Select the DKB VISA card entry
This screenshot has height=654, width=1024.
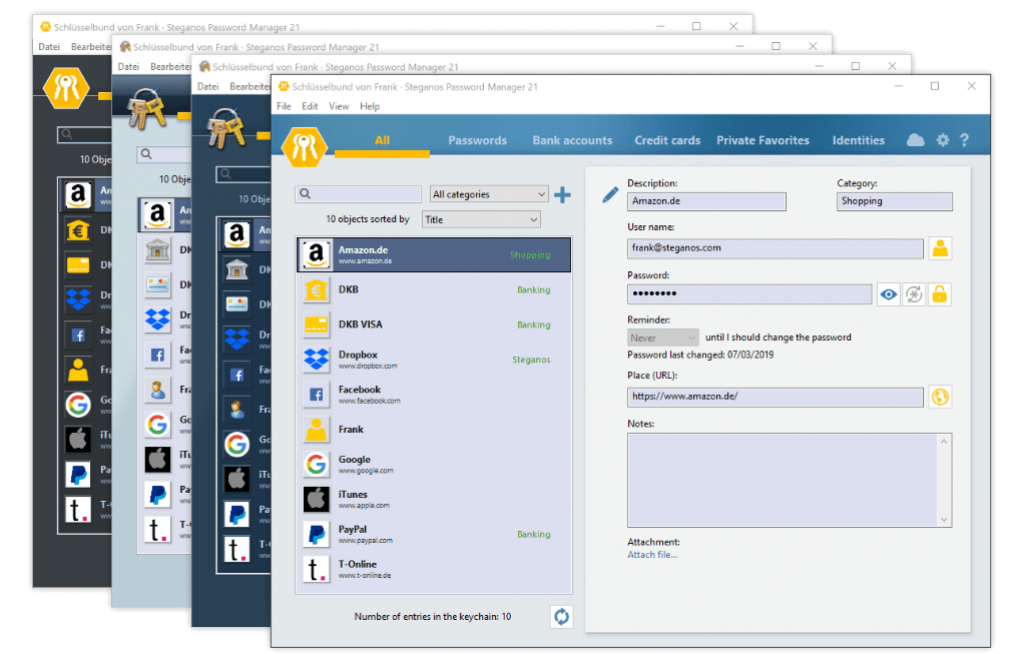pyautogui.click(x=434, y=325)
